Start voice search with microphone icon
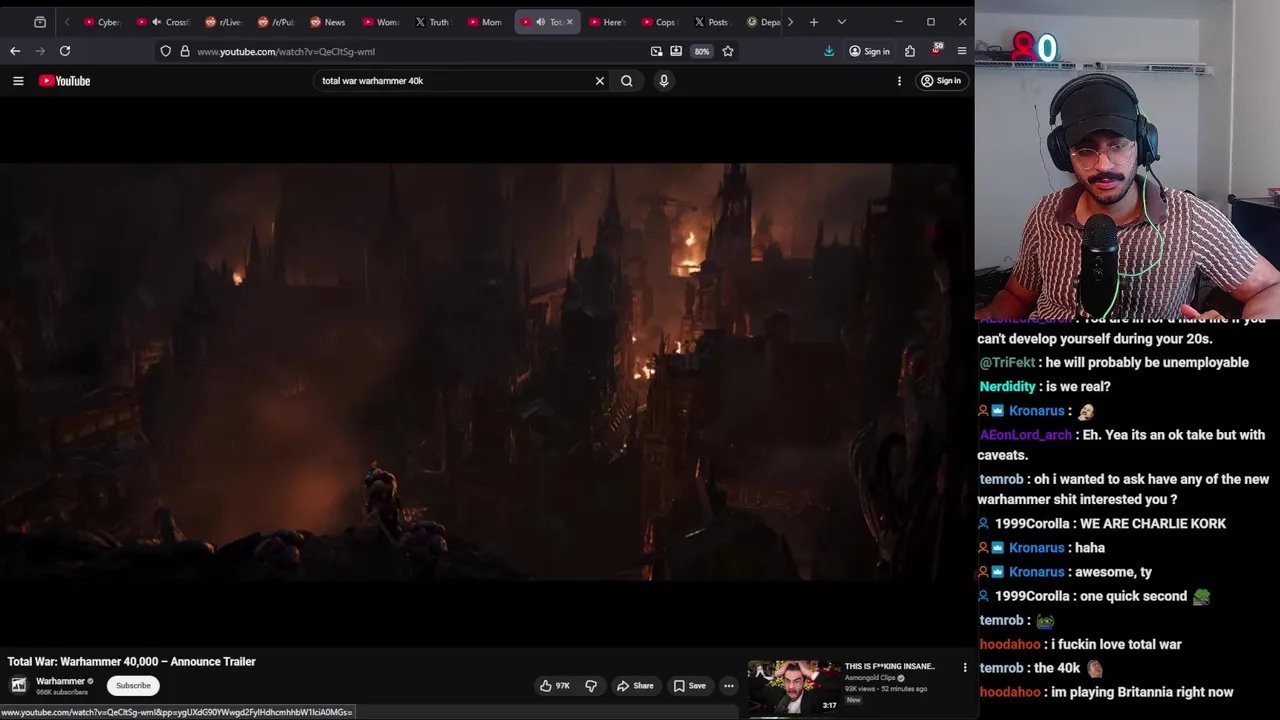This screenshot has width=1280, height=720. pos(664,81)
